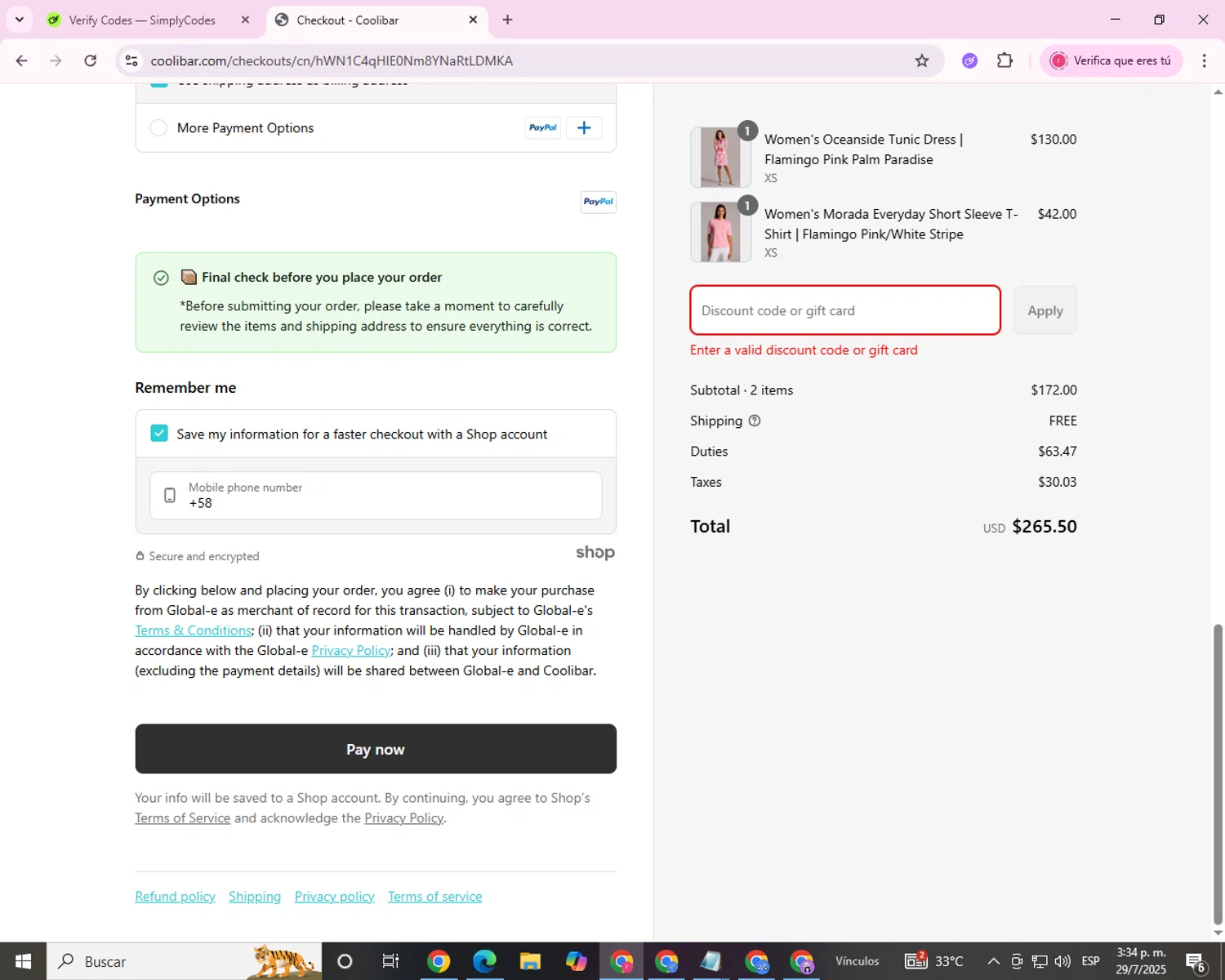
Task: Go forward in browser history
Action: point(56,60)
